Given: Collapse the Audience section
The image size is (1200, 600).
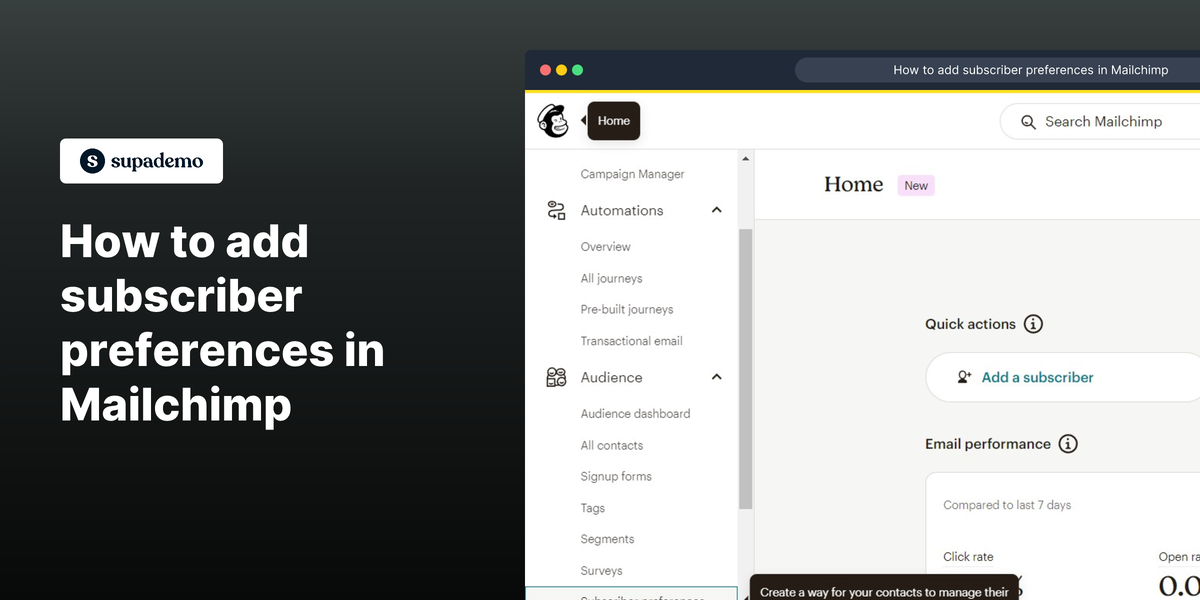Looking at the screenshot, I should tap(716, 377).
